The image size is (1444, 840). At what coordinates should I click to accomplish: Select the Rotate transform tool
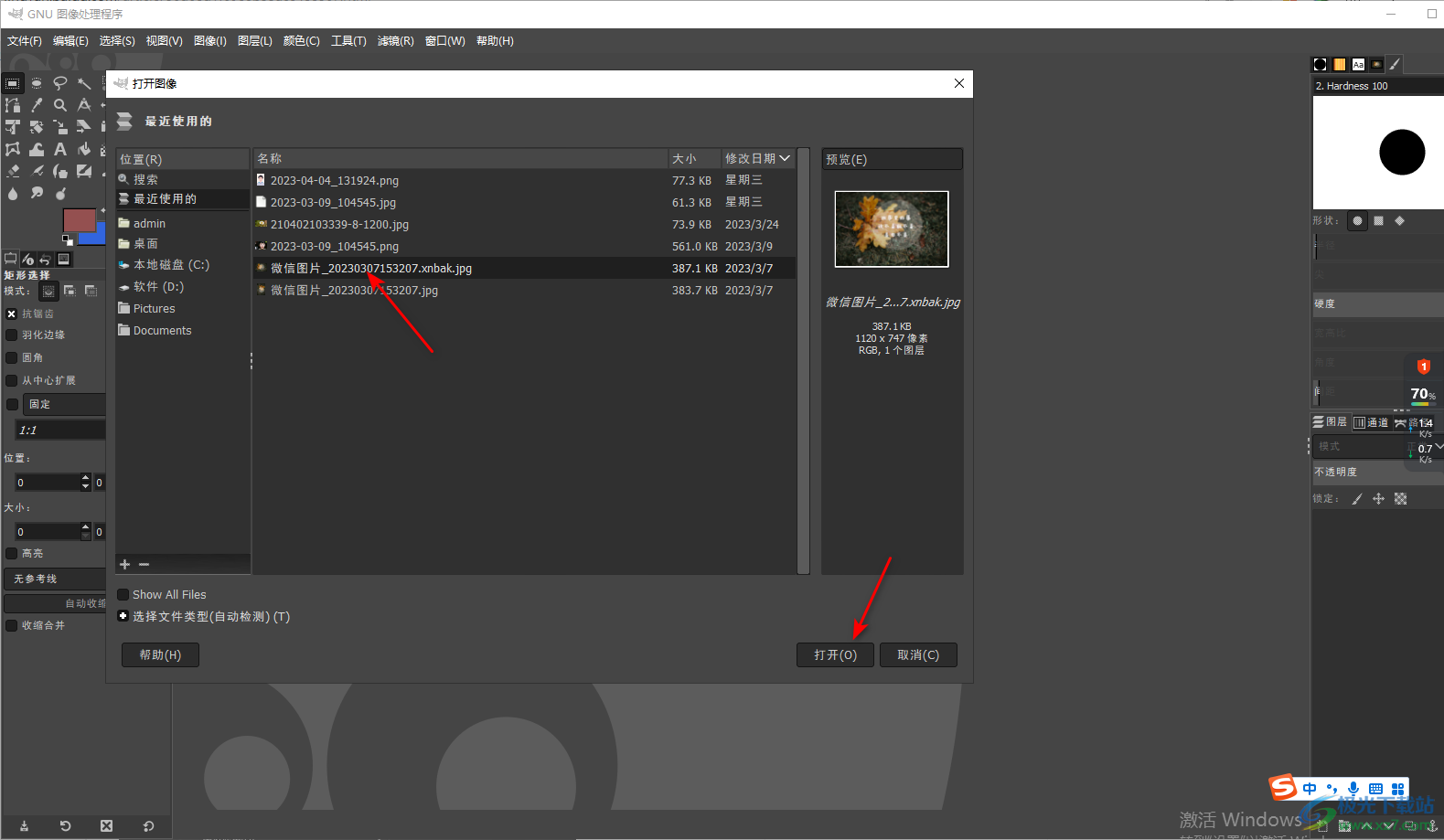[x=37, y=127]
